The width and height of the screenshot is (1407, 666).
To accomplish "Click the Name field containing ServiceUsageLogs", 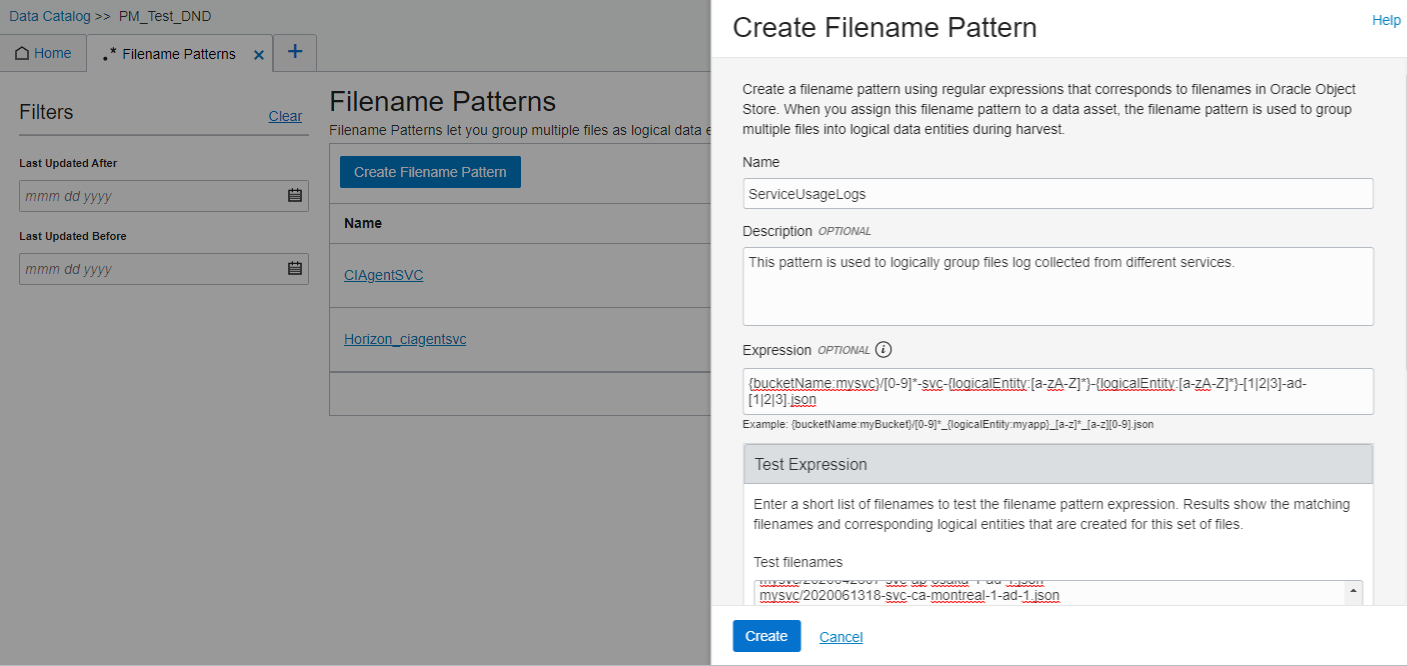I will pos(1057,194).
